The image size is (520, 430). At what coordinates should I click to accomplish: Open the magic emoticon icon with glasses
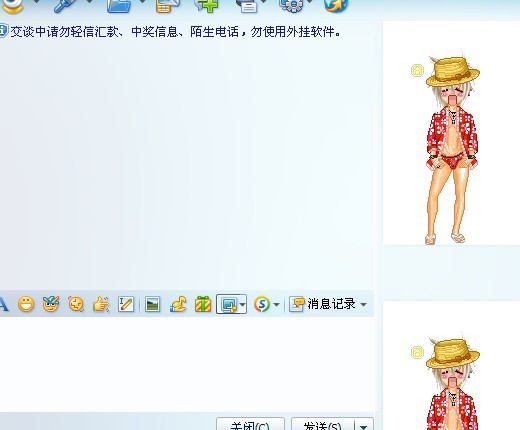51,304
